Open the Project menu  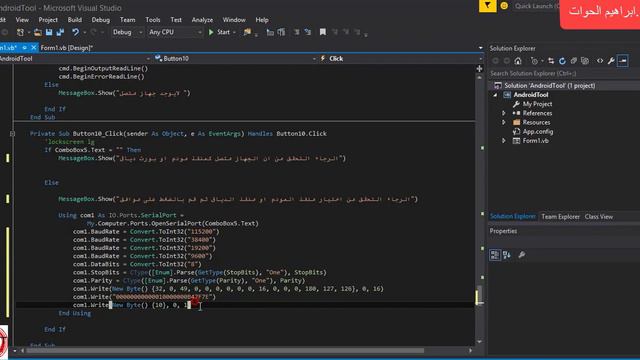click(x=48, y=20)
